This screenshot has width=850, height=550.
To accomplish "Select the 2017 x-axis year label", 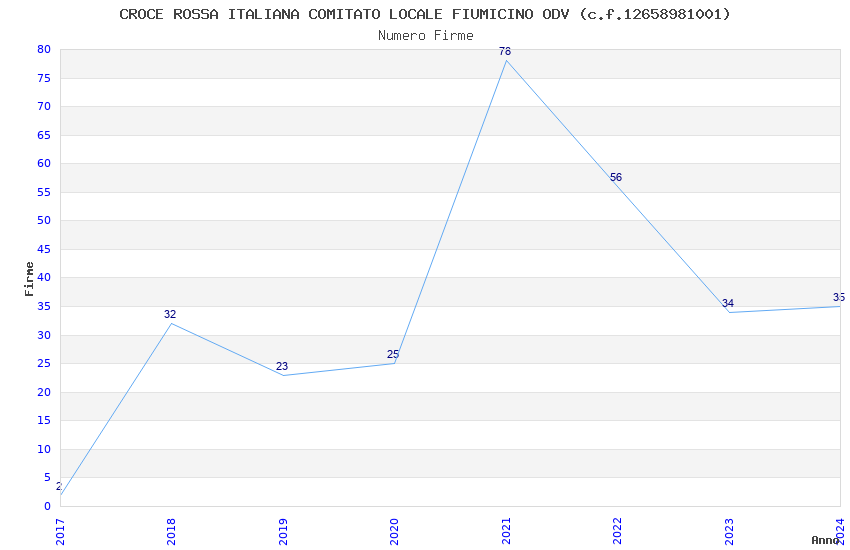I will tap(60, 532).
